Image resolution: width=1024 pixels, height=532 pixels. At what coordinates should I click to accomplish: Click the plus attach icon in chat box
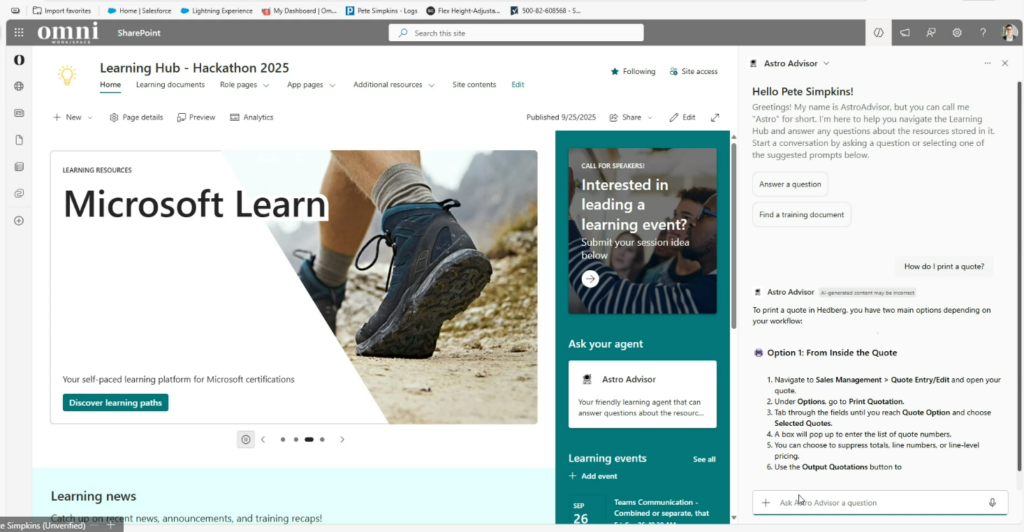(x=765, y=503)
